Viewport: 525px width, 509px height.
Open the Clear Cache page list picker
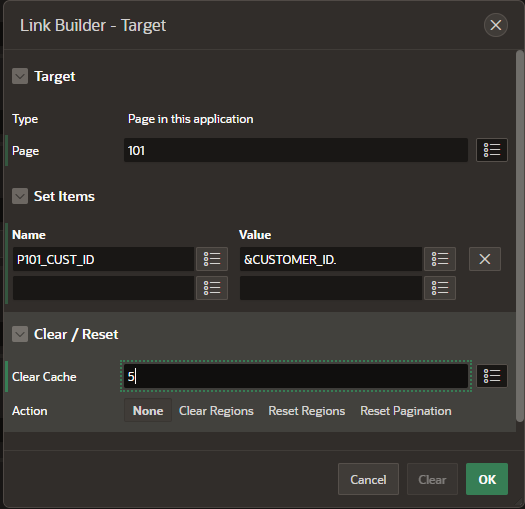click(x=492, y=376)
